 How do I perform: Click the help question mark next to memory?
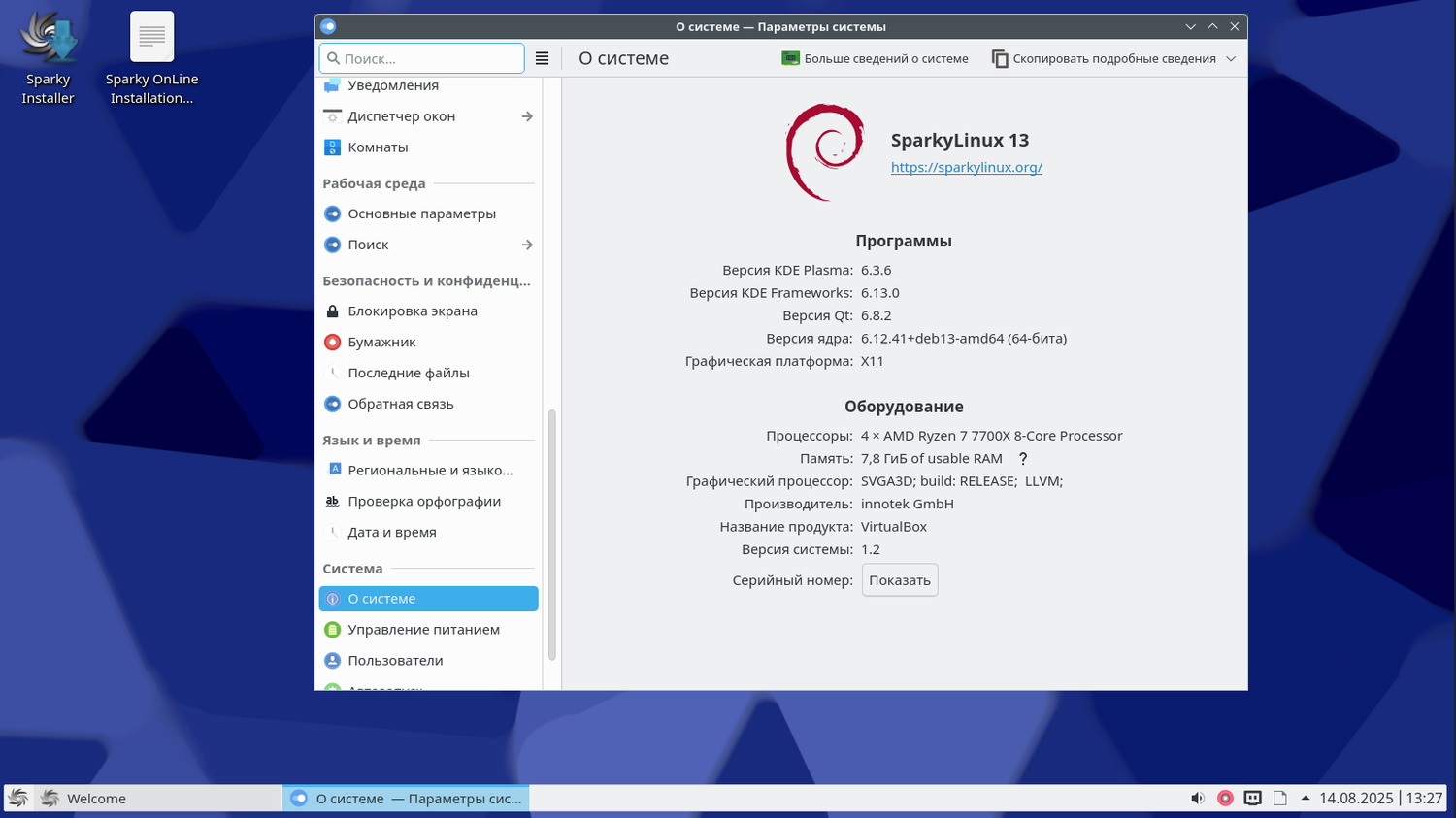pos(1022,459)
